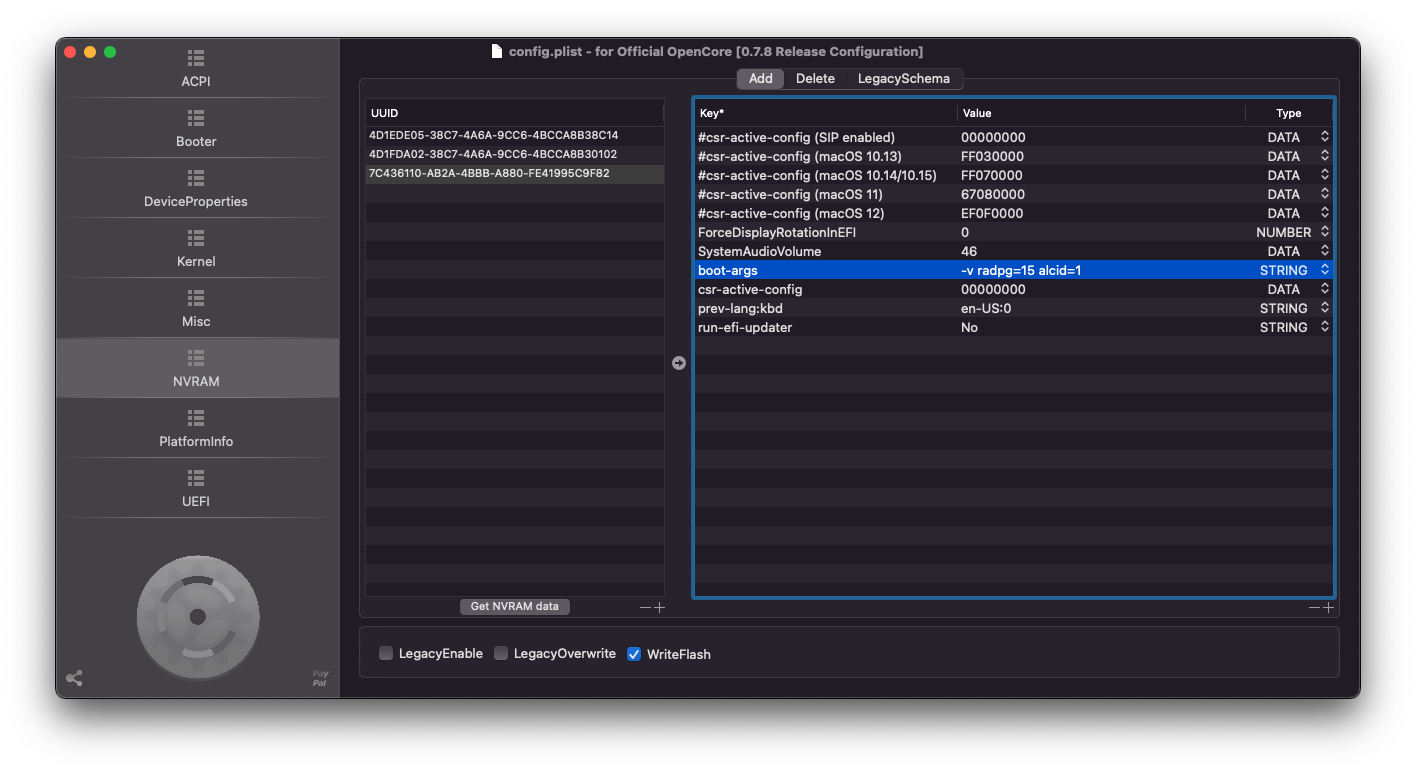Select the PlatformInfo sidebar icon
The image size is (1416, 772).
click(x=196, y=418)
